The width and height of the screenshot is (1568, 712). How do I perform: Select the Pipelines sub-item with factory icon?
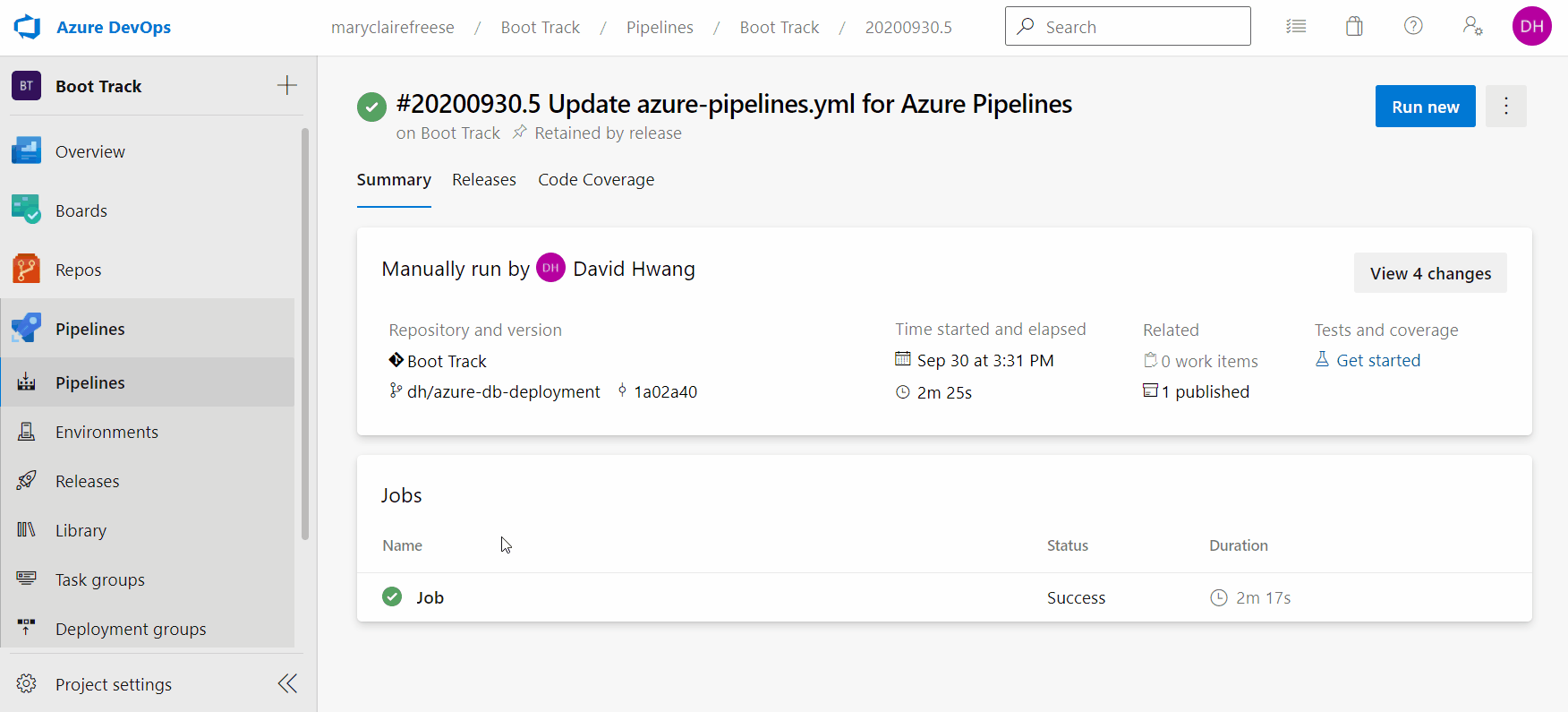coord(148,382)
